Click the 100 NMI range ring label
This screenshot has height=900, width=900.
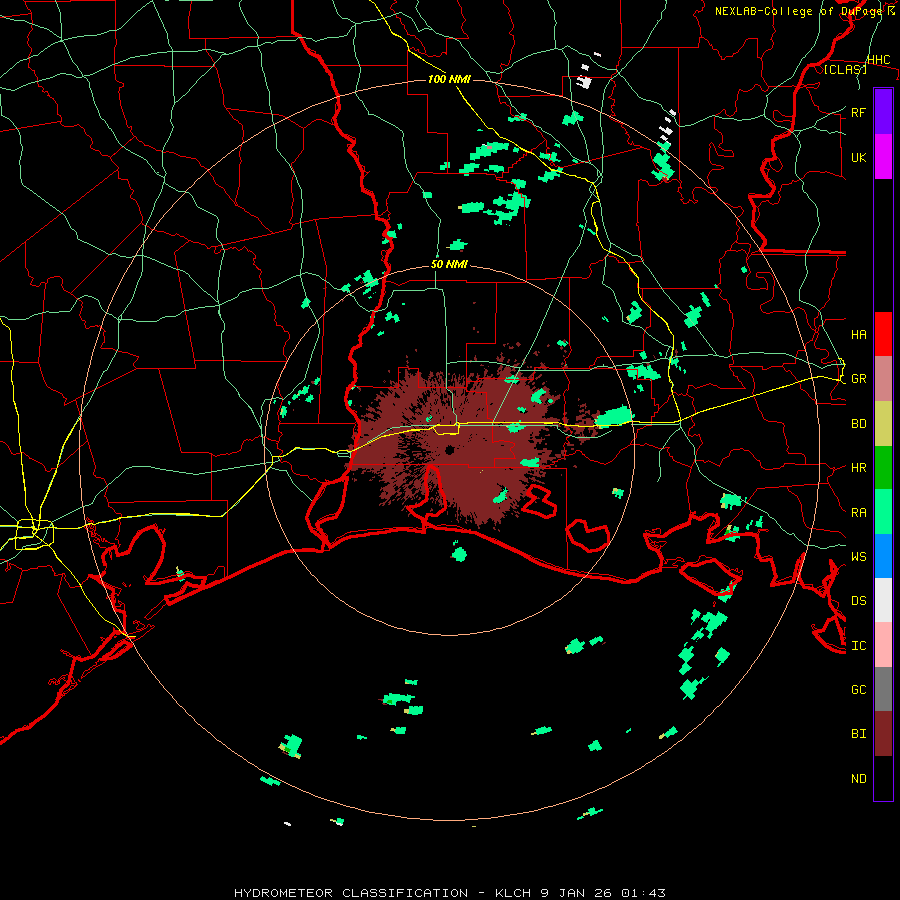tap(449, 79)
